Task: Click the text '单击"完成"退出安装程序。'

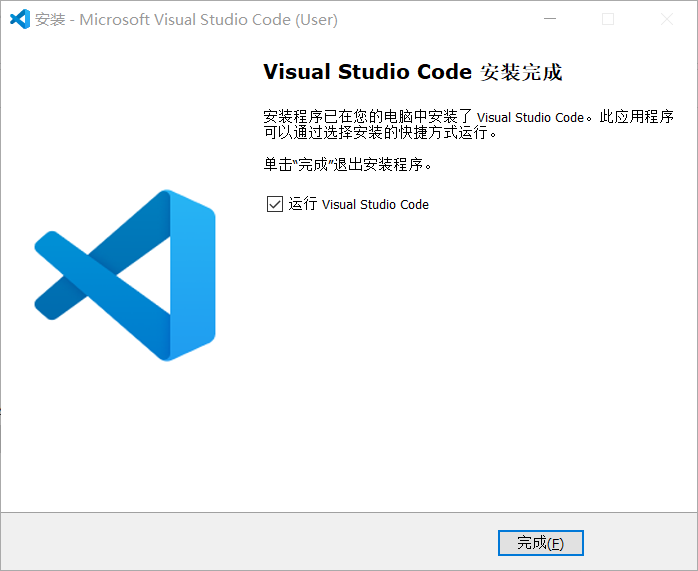Action: click(x=348, y=165)
